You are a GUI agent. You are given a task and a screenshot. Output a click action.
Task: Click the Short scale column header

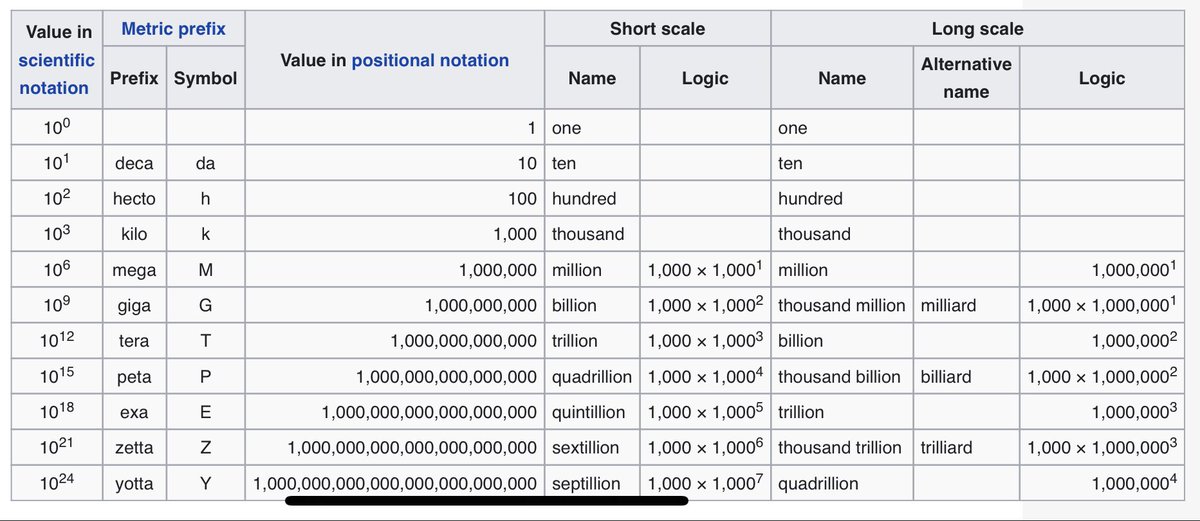pyautogui.click(x=657, y=29)
